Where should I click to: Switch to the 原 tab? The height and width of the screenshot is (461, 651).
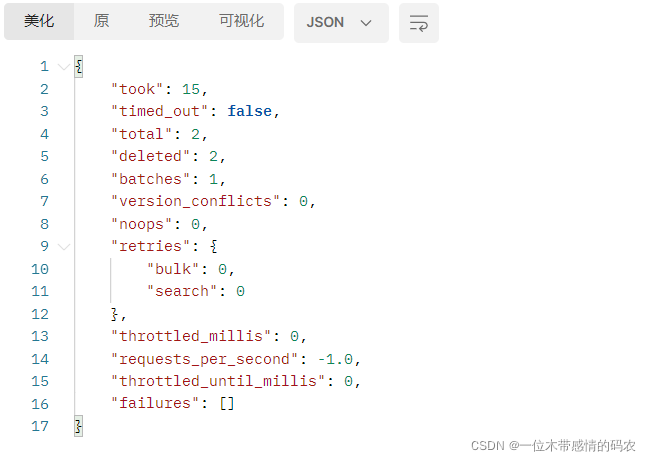click(x=101, y=21)
